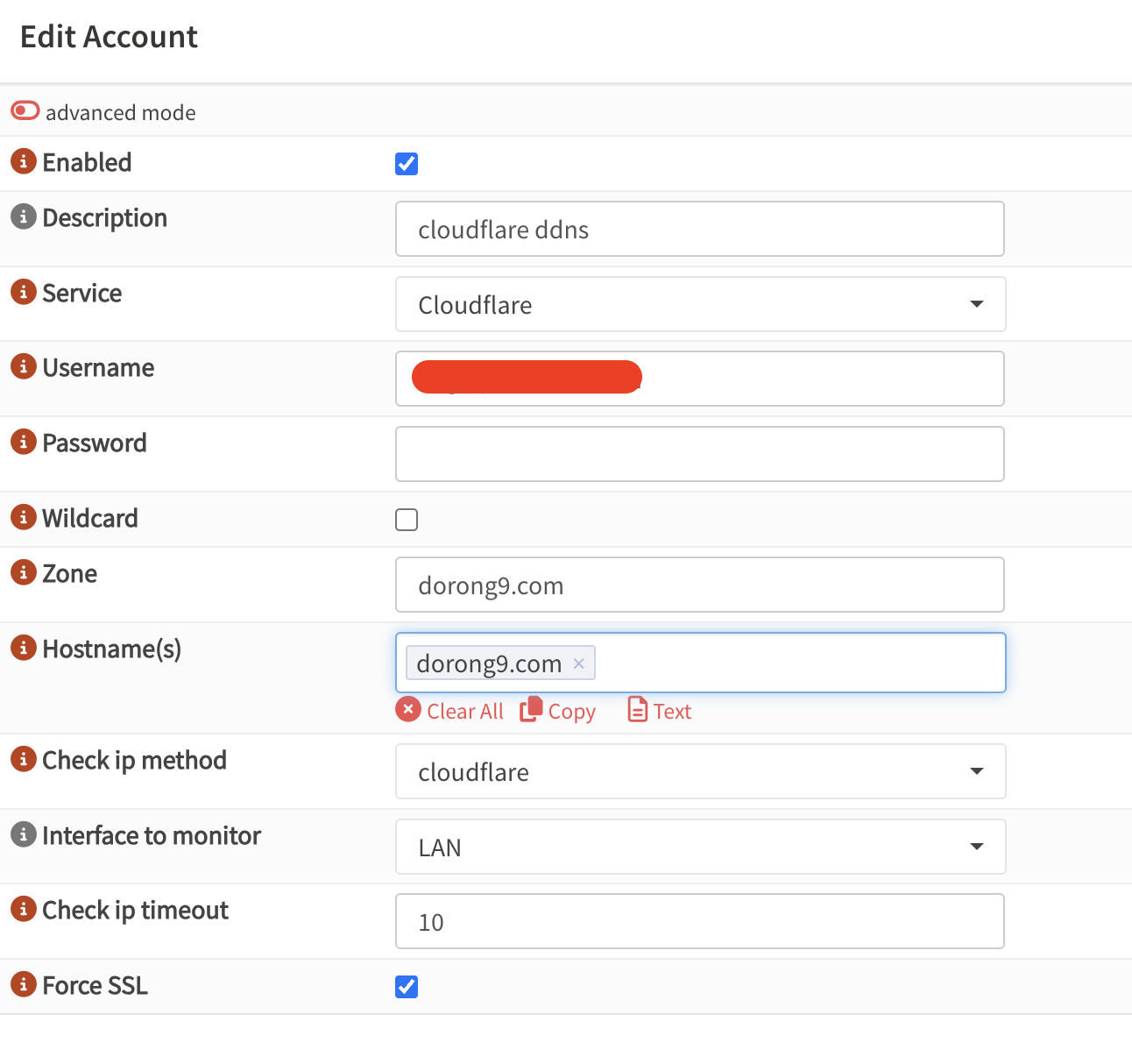Click into the Password input field
The width and height of the screenshot is (1132, 1064).
(x=699, y=454)
